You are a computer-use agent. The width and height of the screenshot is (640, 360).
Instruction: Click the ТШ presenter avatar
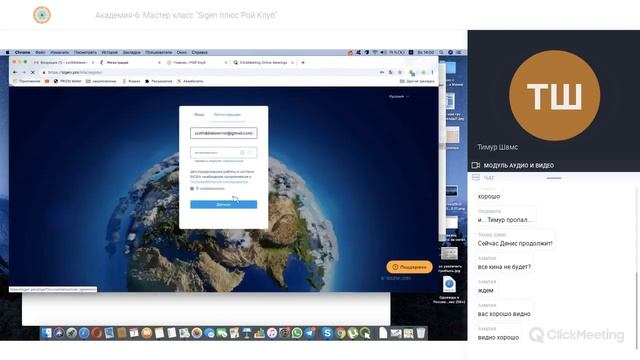[x=555, y=96]
